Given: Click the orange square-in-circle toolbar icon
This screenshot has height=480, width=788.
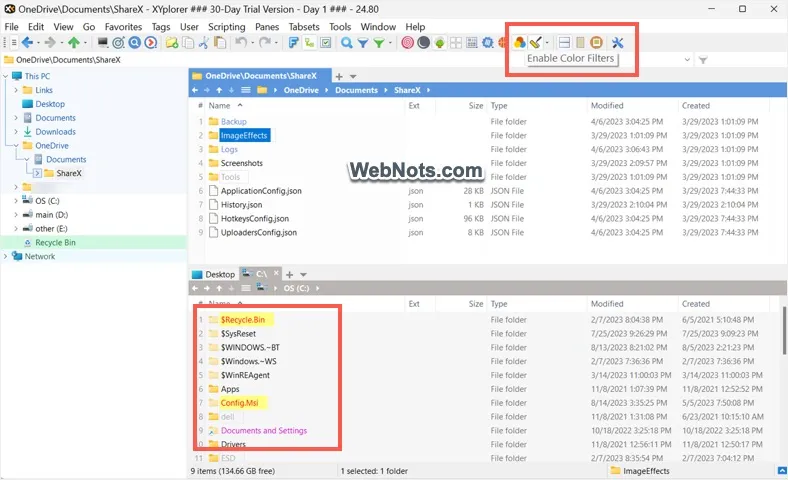Looking at the screenshot, I should click(597, 43).
